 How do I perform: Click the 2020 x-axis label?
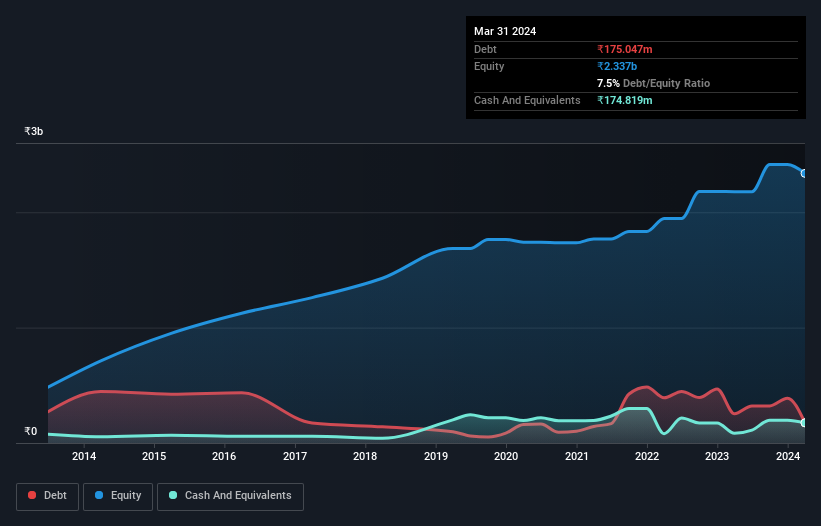[x=506, y=456]
